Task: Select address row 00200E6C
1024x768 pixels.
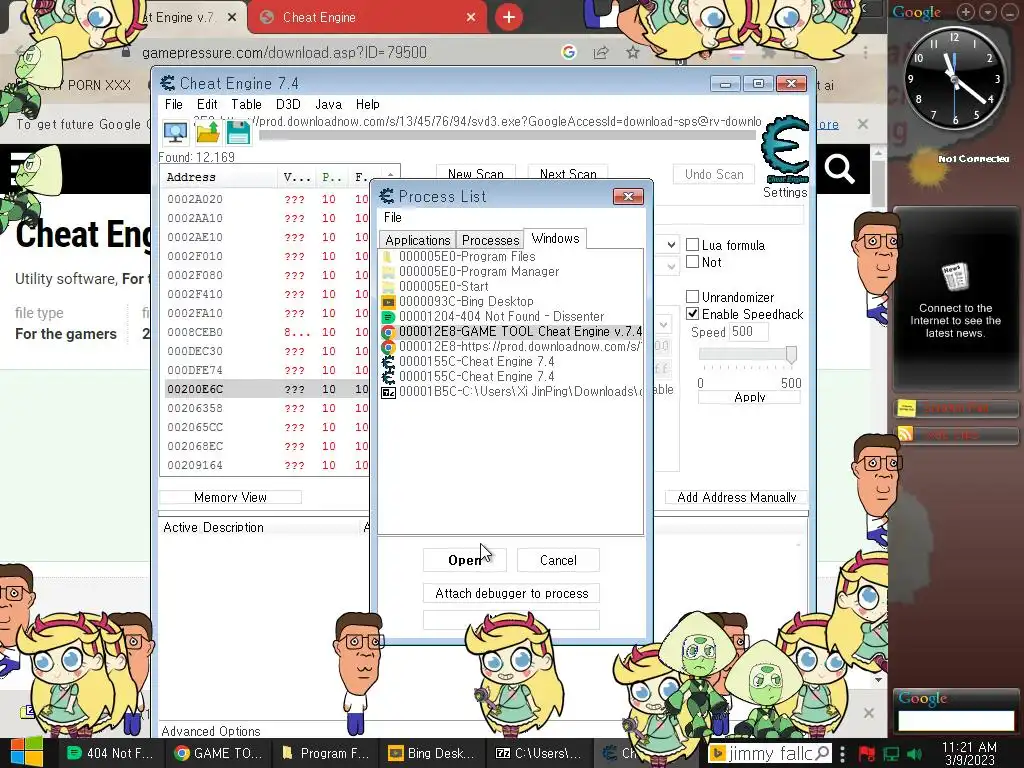Action: coord(265,389)
